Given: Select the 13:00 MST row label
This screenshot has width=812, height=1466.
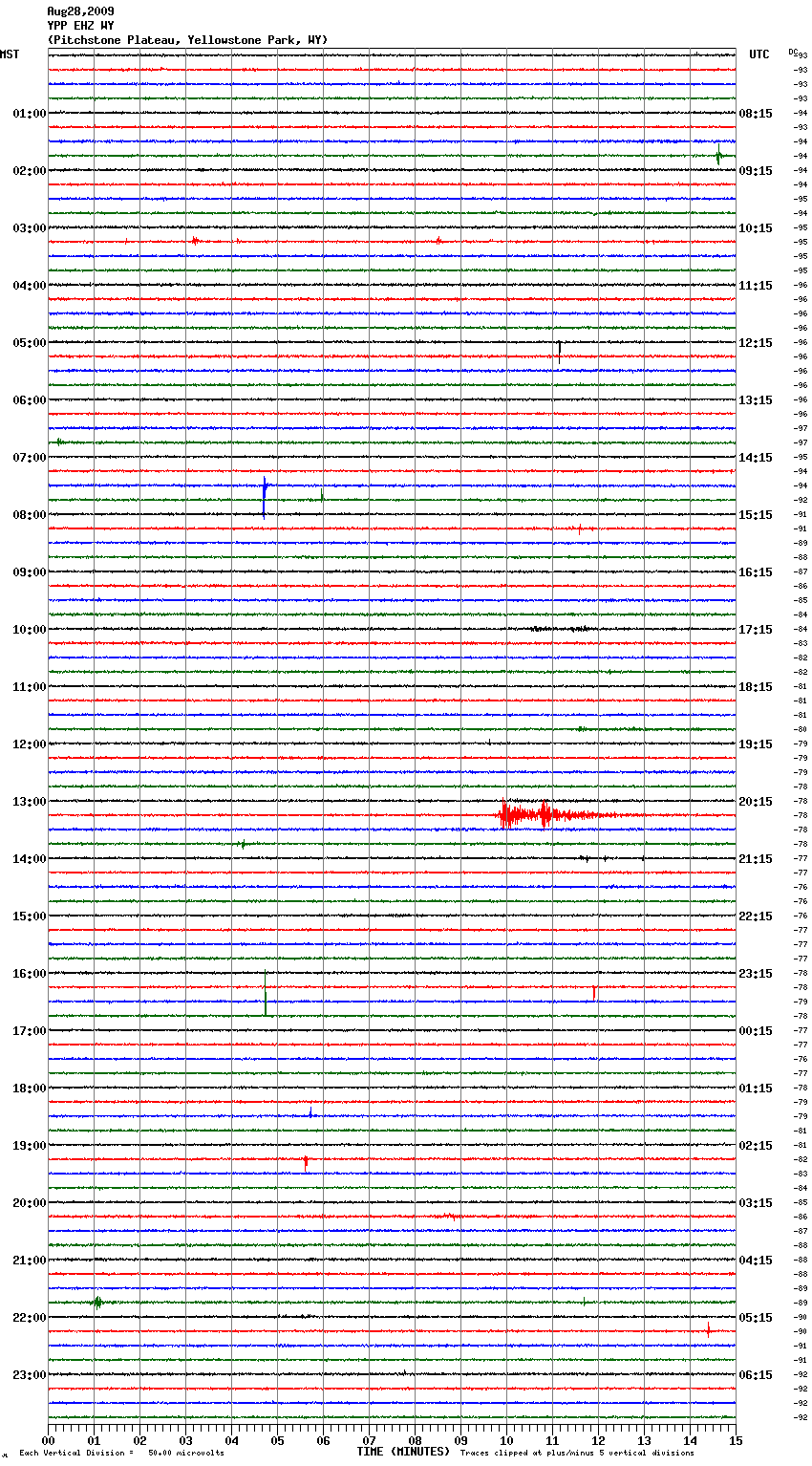Looking at the screenshot, I should coord(30,802).
